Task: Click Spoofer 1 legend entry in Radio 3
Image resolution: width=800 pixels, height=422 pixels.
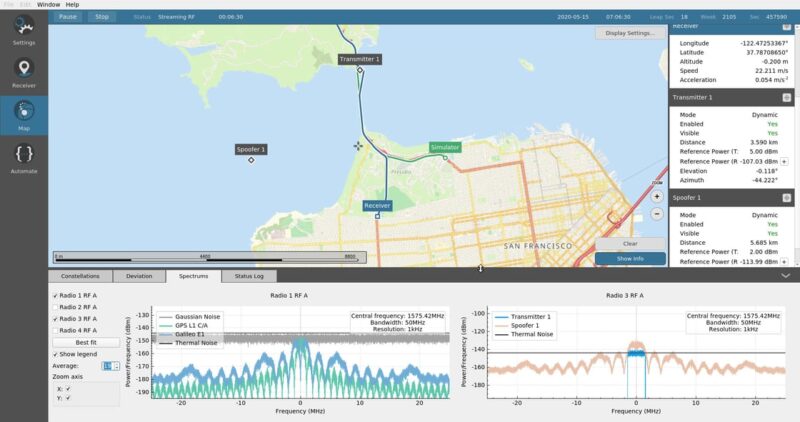Action: point(517,326)
